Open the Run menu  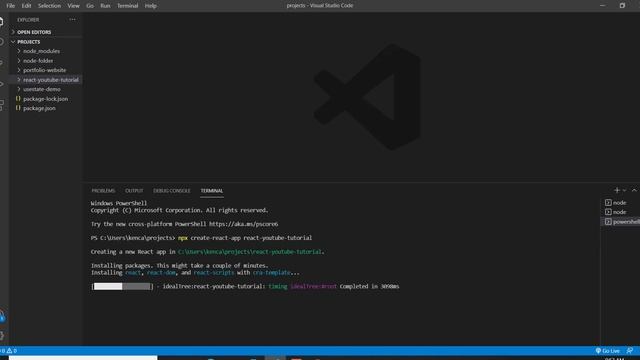(105, 6)
